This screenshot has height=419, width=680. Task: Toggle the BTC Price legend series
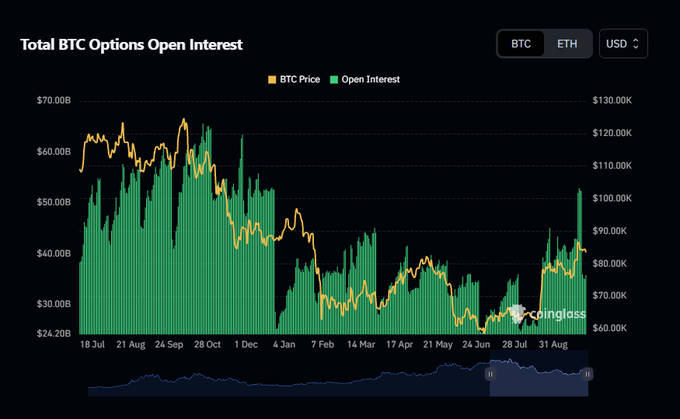pyautogui.click(x=294, y=79)
